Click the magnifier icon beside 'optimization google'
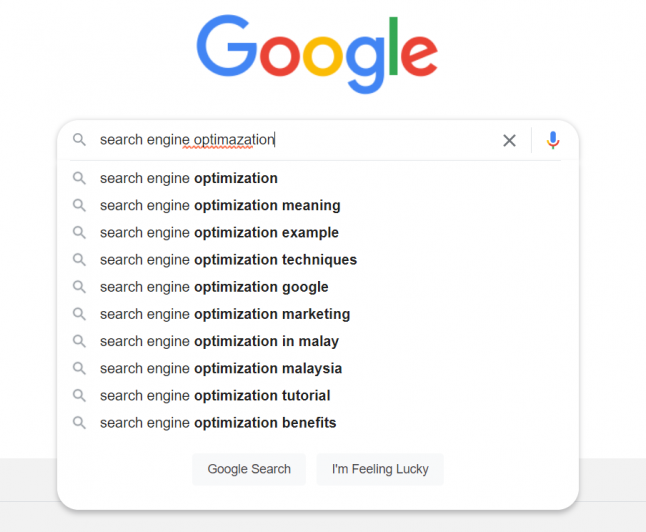This screenshot has height=532, width=646. coord(79,287)
